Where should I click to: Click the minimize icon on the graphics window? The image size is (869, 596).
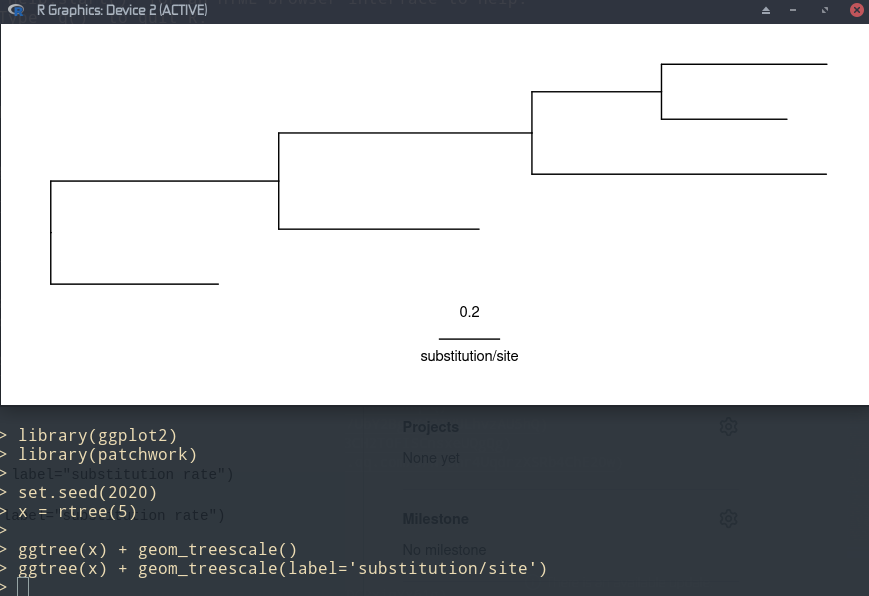794,10
